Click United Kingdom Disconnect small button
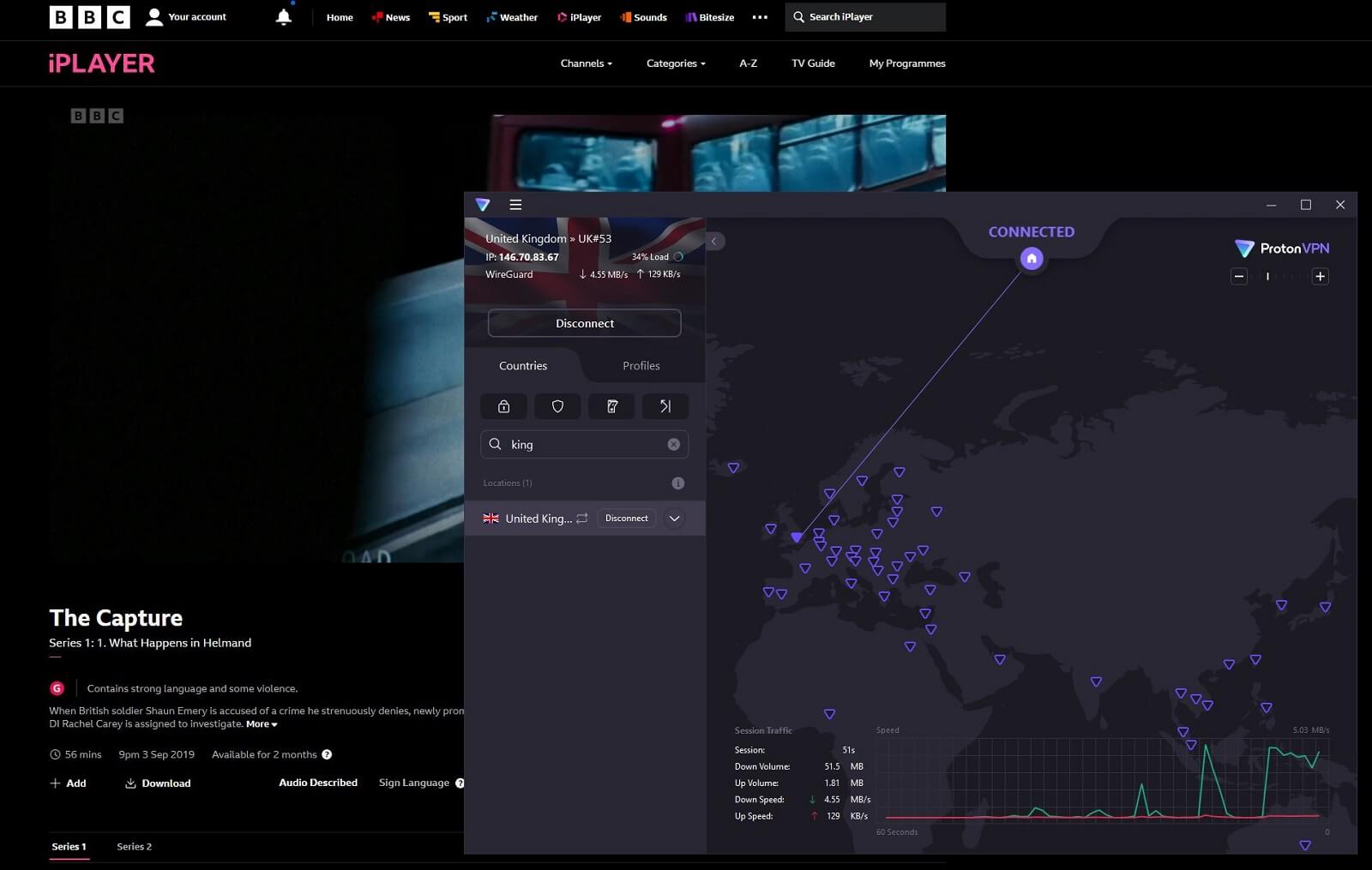This screenshot has width=1372, height=870. [x=627, y=519]
